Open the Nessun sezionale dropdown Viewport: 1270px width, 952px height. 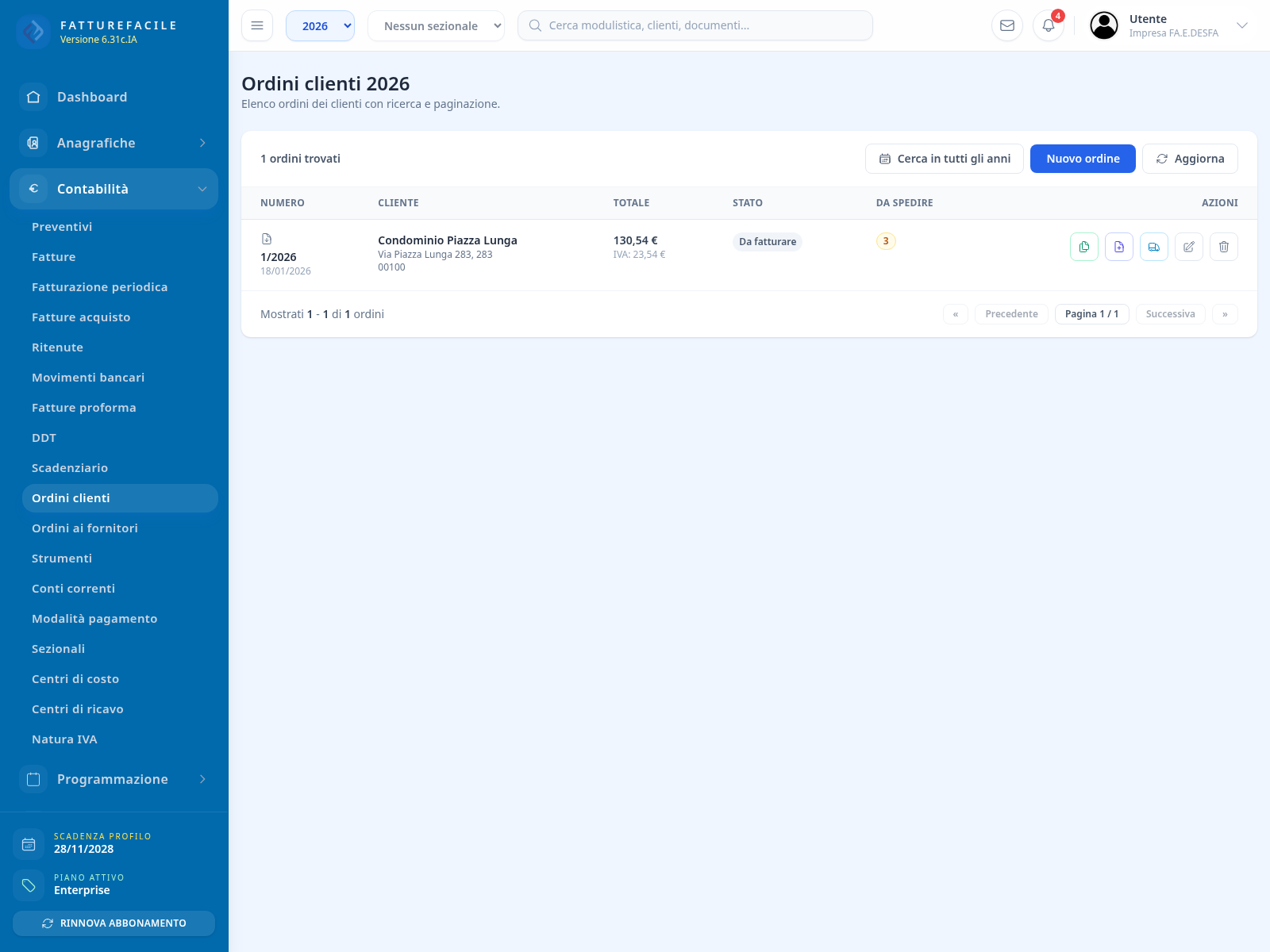(x=436, y=25)
